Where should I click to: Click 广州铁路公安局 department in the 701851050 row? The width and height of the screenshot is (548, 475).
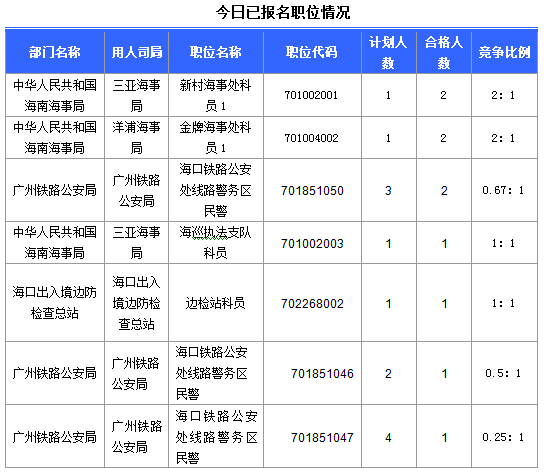tap(55, 190)
